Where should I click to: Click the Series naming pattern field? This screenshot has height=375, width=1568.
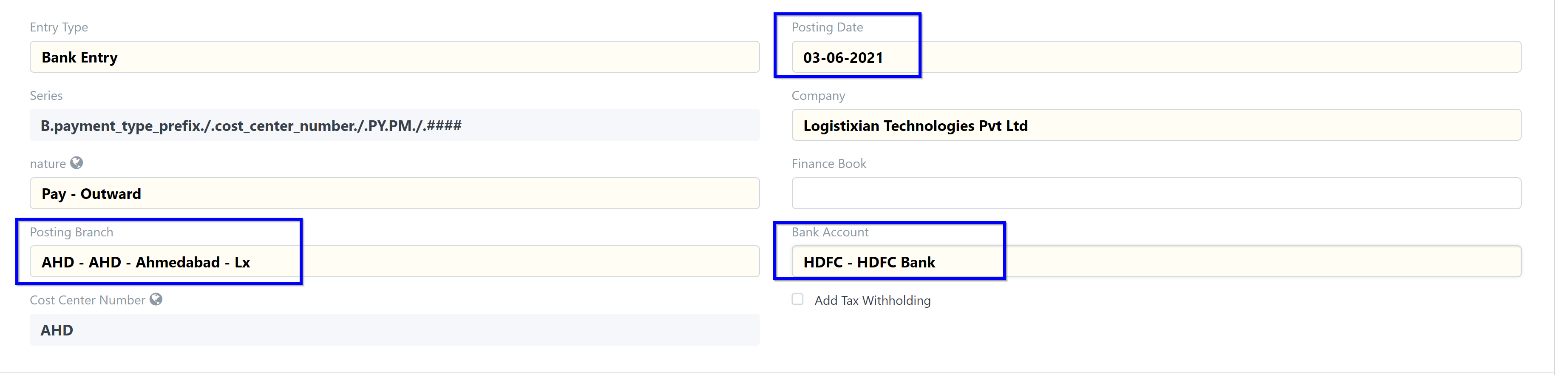(x=394, y=125)
